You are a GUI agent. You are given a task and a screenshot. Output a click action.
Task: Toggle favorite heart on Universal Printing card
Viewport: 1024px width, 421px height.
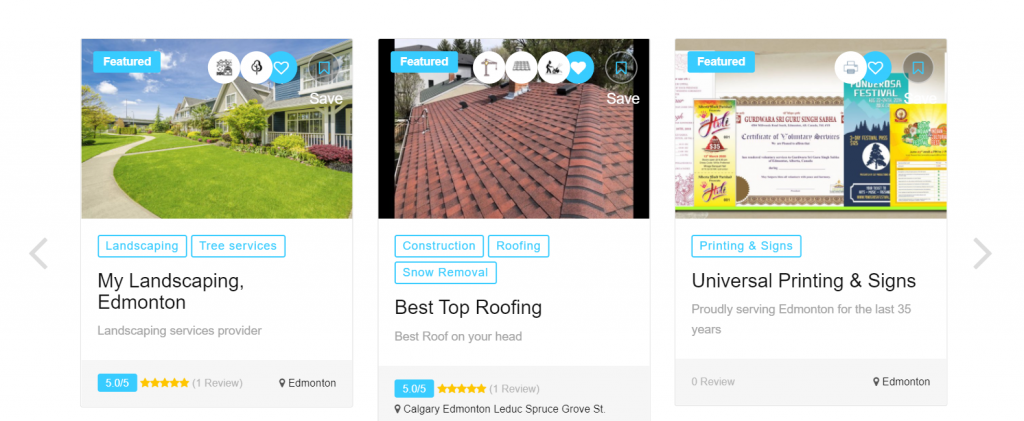click(x=876, y=68)
